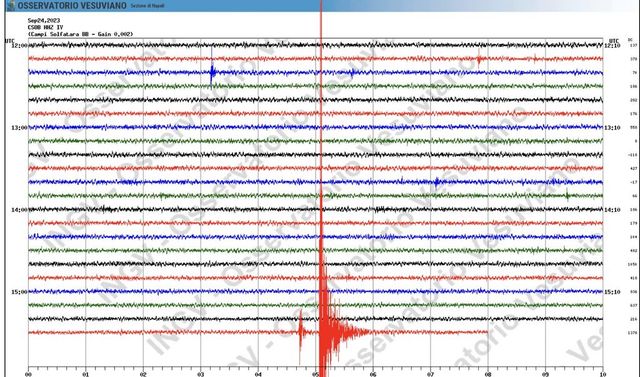Click the left '13:00' time label
640x377 pixels.
point(19,128)
